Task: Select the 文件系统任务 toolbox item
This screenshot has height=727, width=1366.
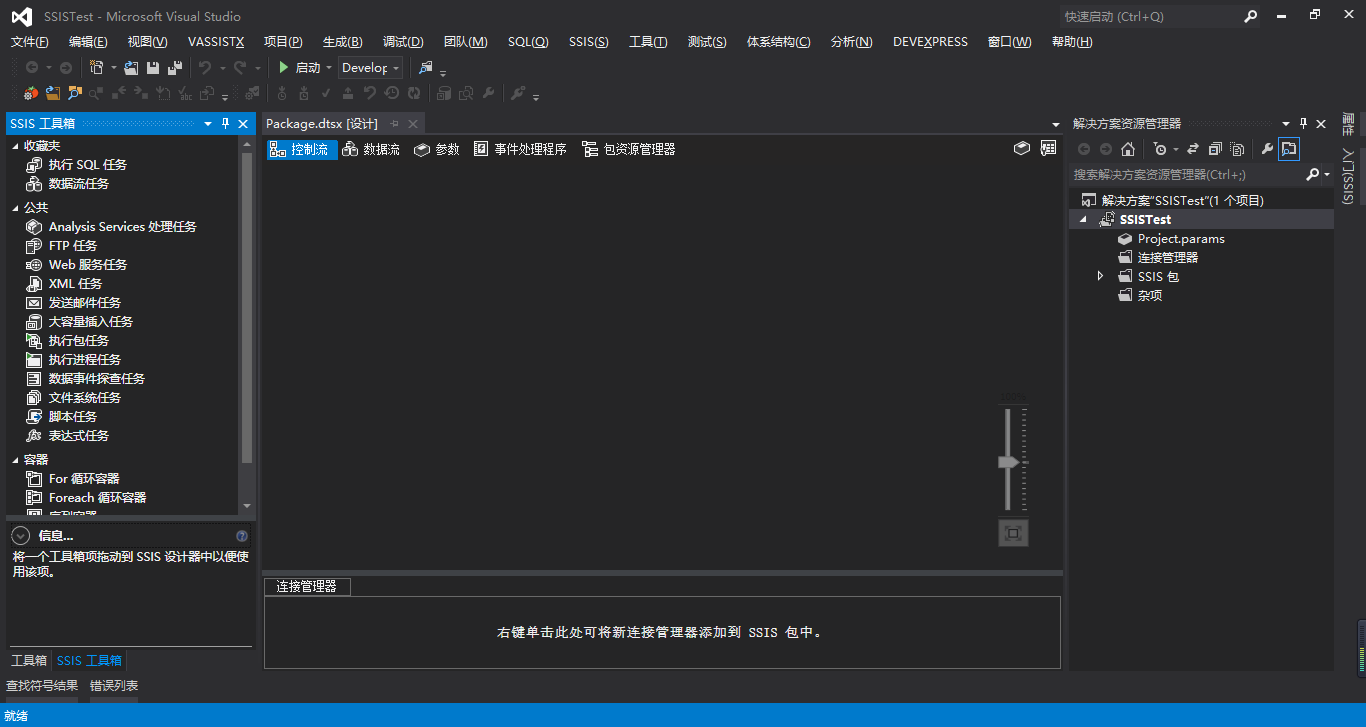Action: pos(73,398)
